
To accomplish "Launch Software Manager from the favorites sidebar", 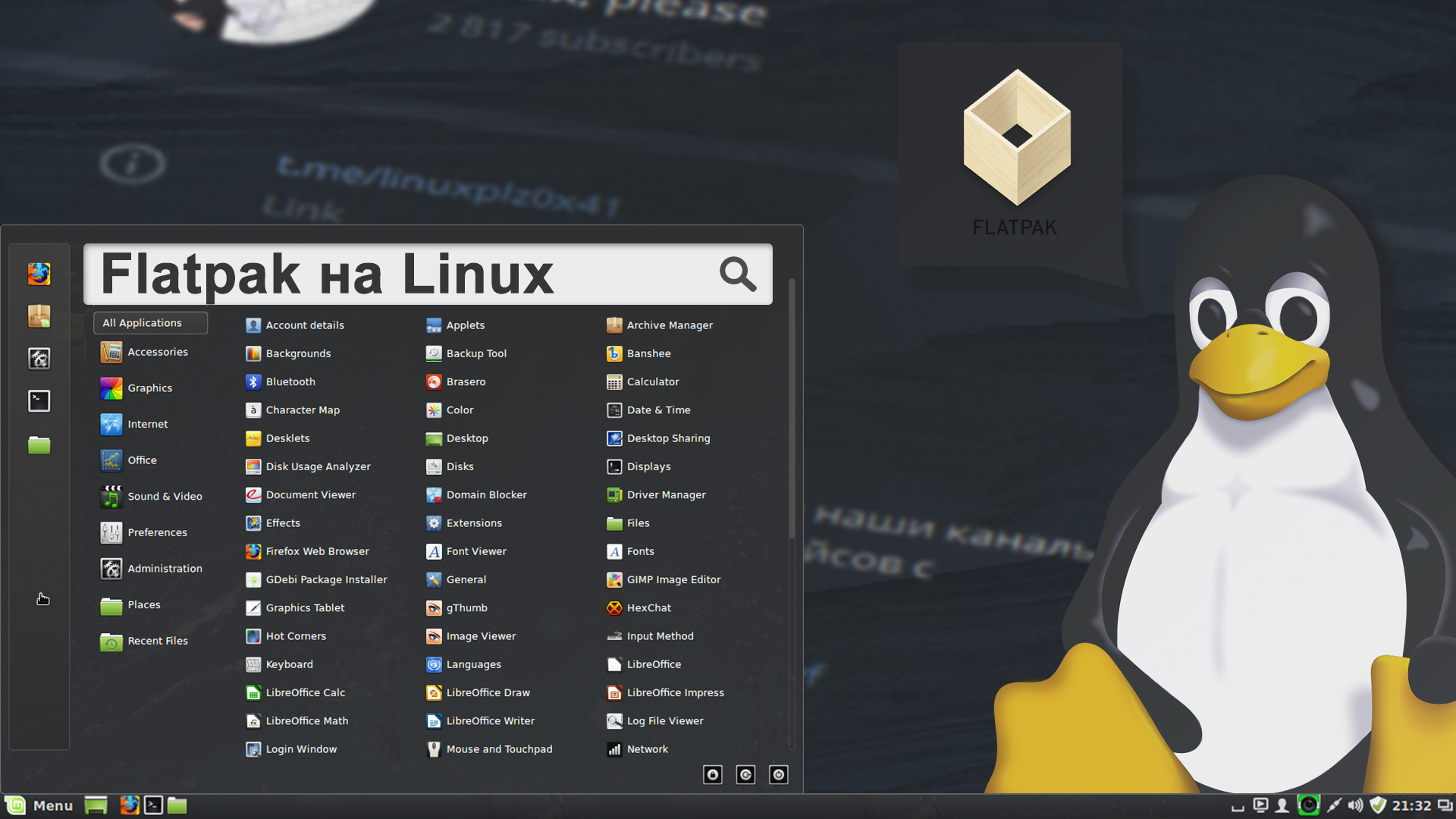I will pos(39,316).
